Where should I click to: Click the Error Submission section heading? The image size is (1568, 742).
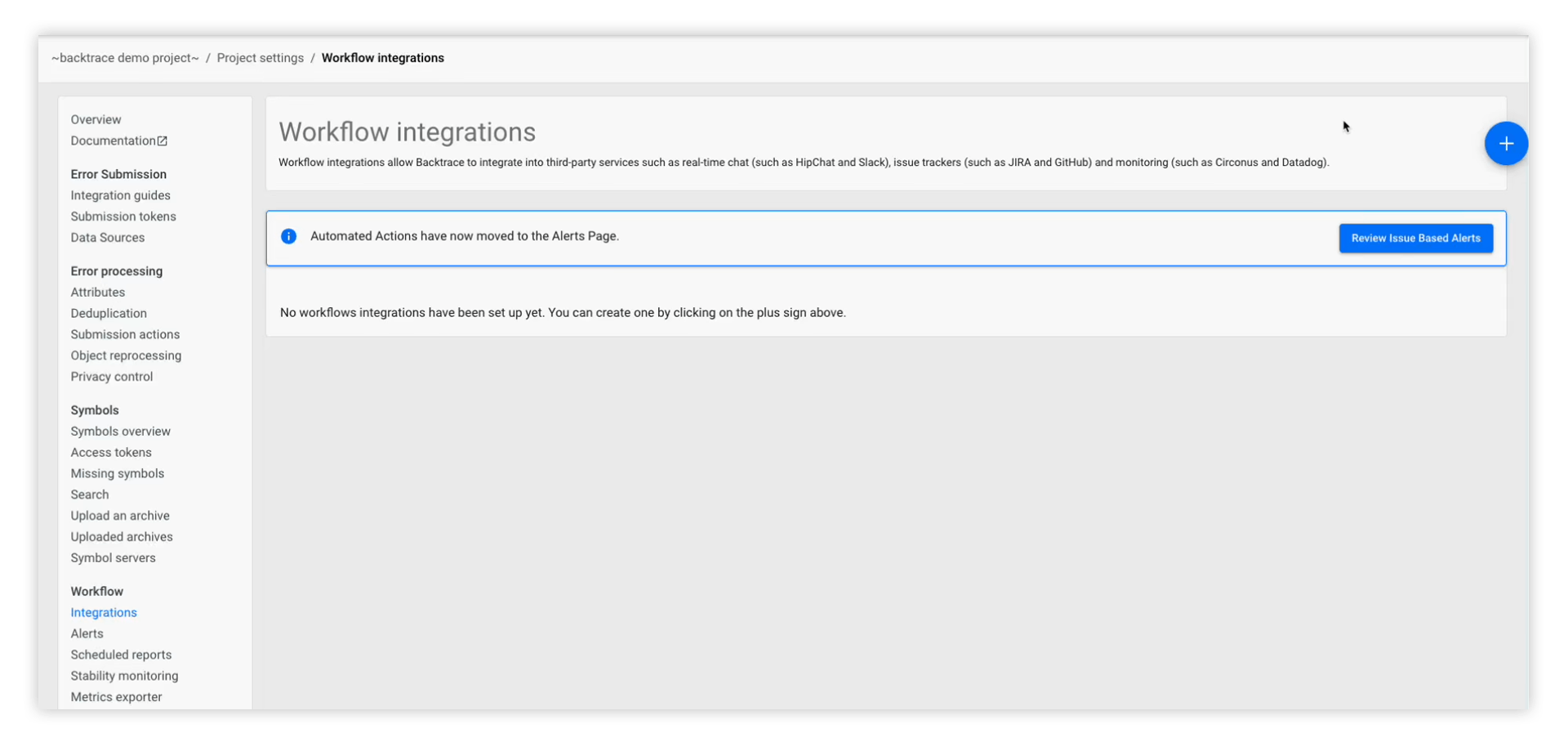[x=118, y=174]
